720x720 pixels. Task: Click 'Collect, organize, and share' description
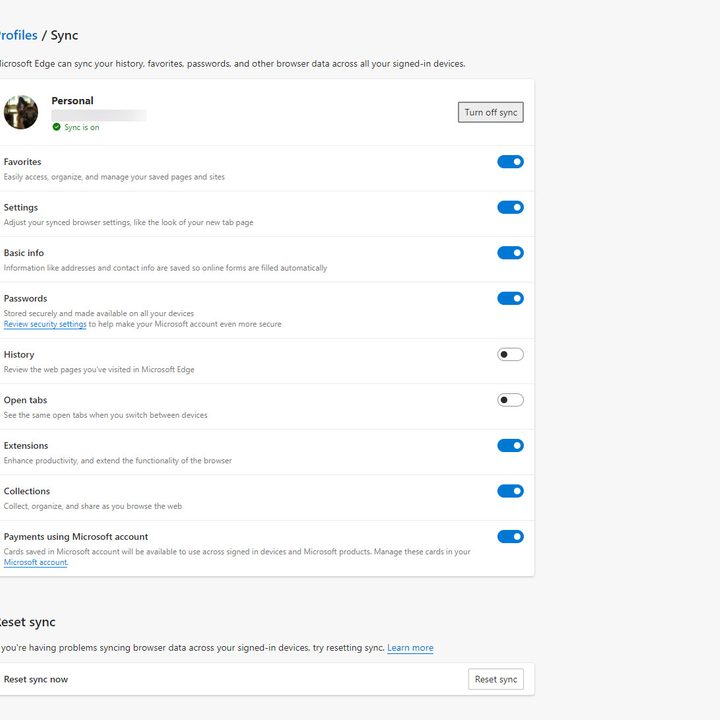[x=93, y=506]
